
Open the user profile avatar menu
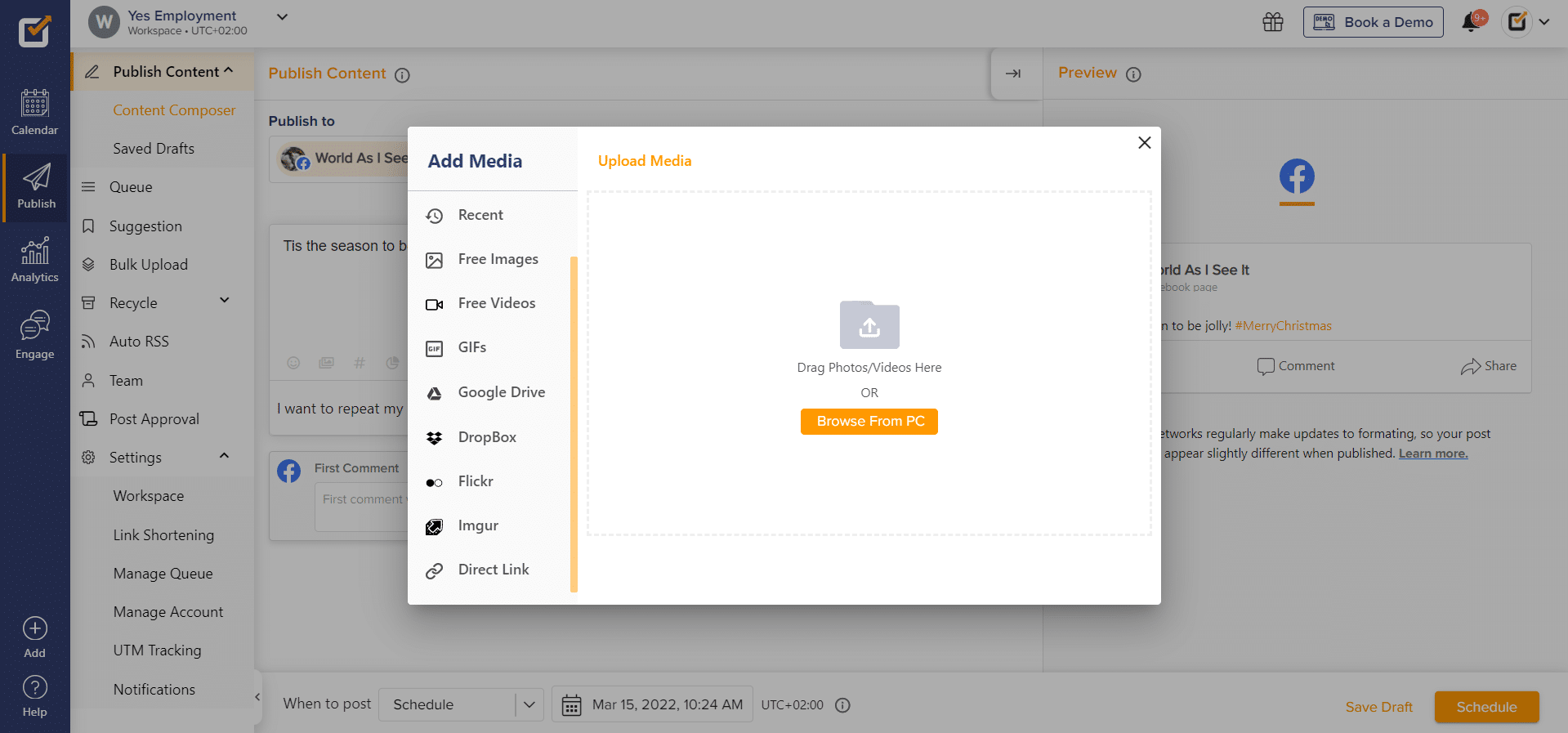coord(1517,22)
